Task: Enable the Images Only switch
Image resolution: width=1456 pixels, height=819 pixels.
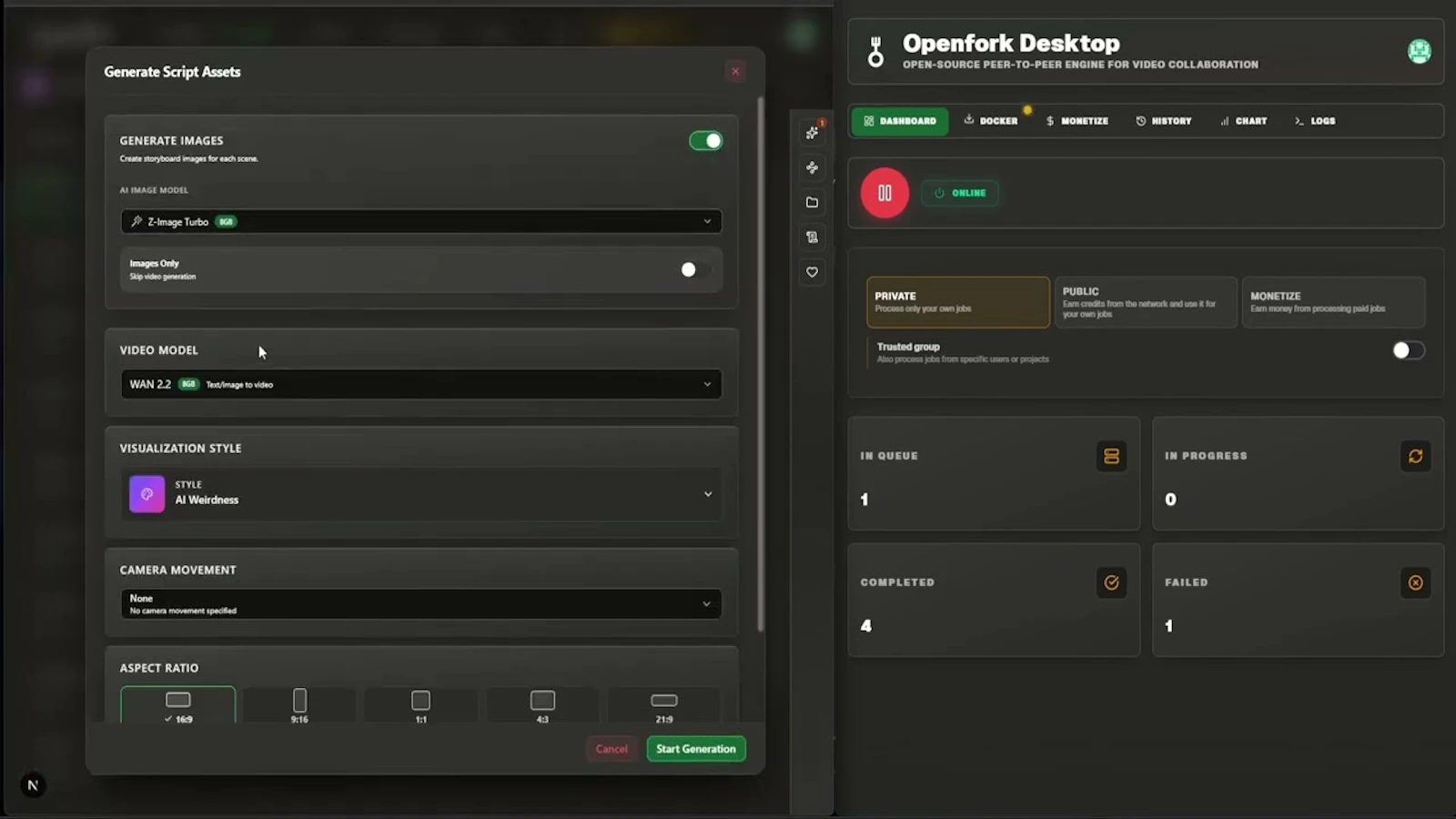Action: coord(696,269)
